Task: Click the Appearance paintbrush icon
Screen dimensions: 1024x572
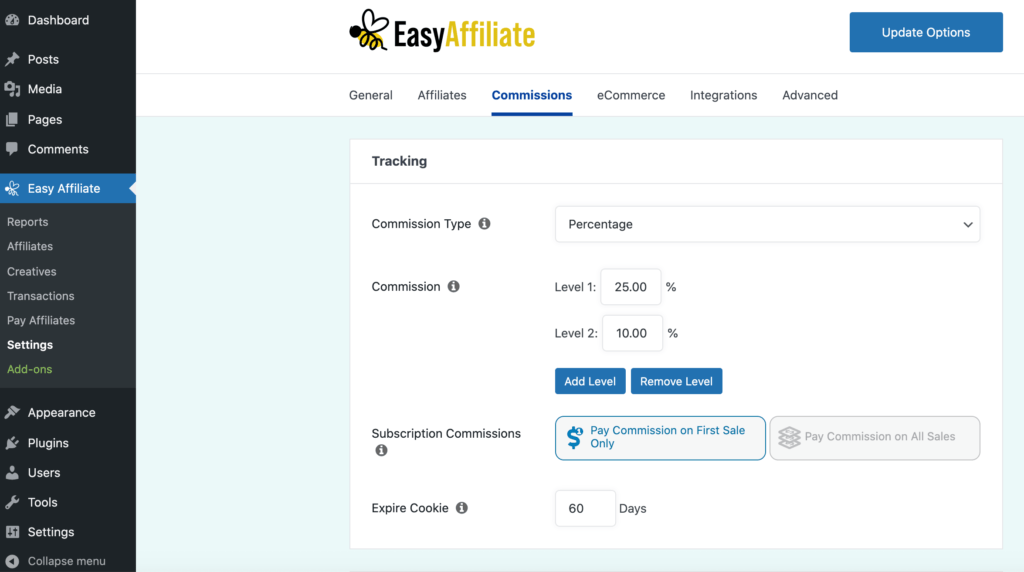Action: pos(12,412)
